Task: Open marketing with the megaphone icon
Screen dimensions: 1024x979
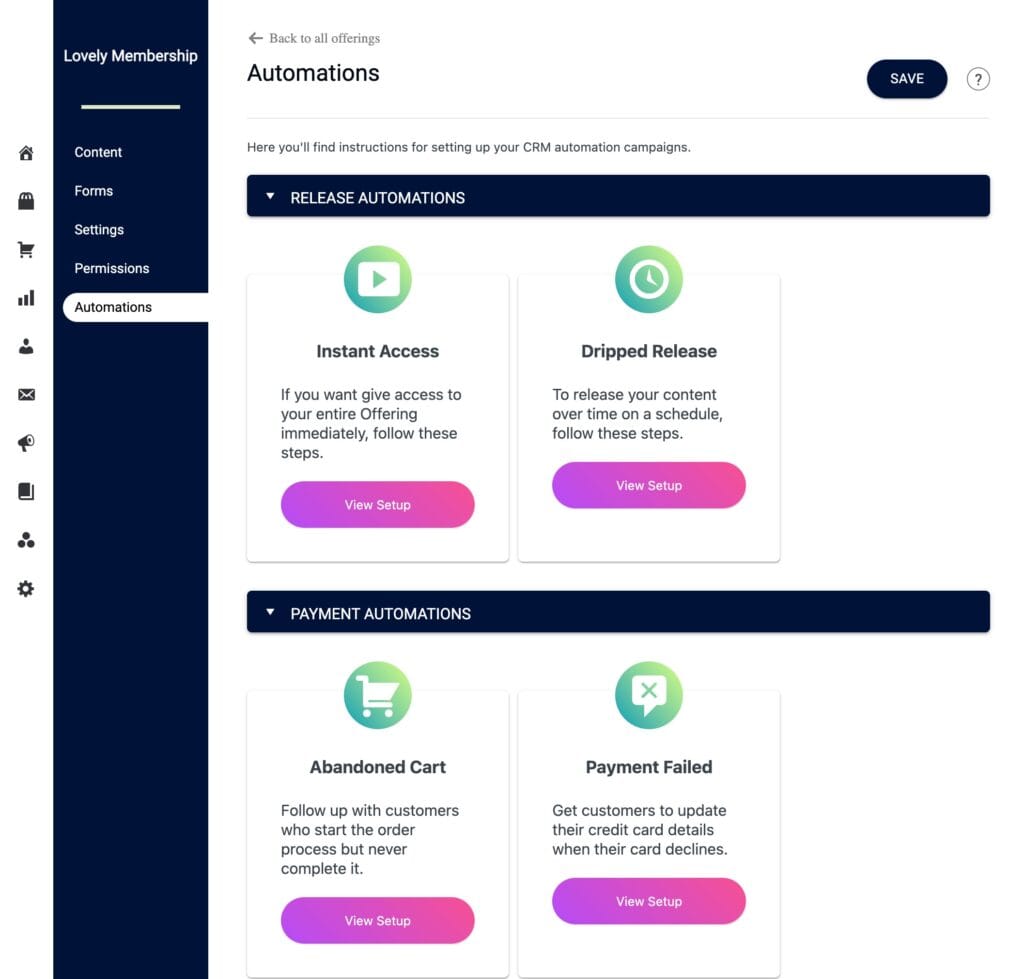Action: point(25,442)
